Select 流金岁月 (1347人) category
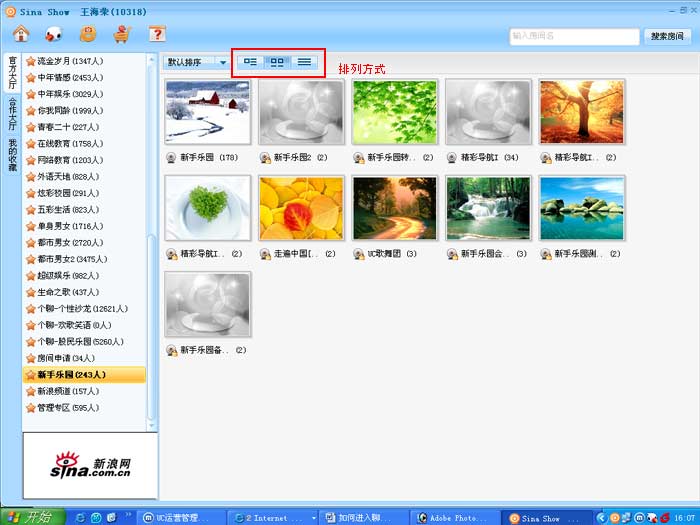 pyautogui.click(x=84, y=61)
